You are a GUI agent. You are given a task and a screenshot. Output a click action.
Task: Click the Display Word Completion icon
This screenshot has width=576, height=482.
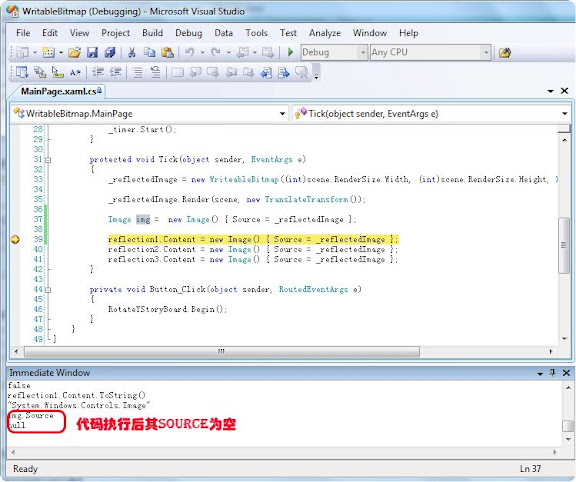[75, 72]
